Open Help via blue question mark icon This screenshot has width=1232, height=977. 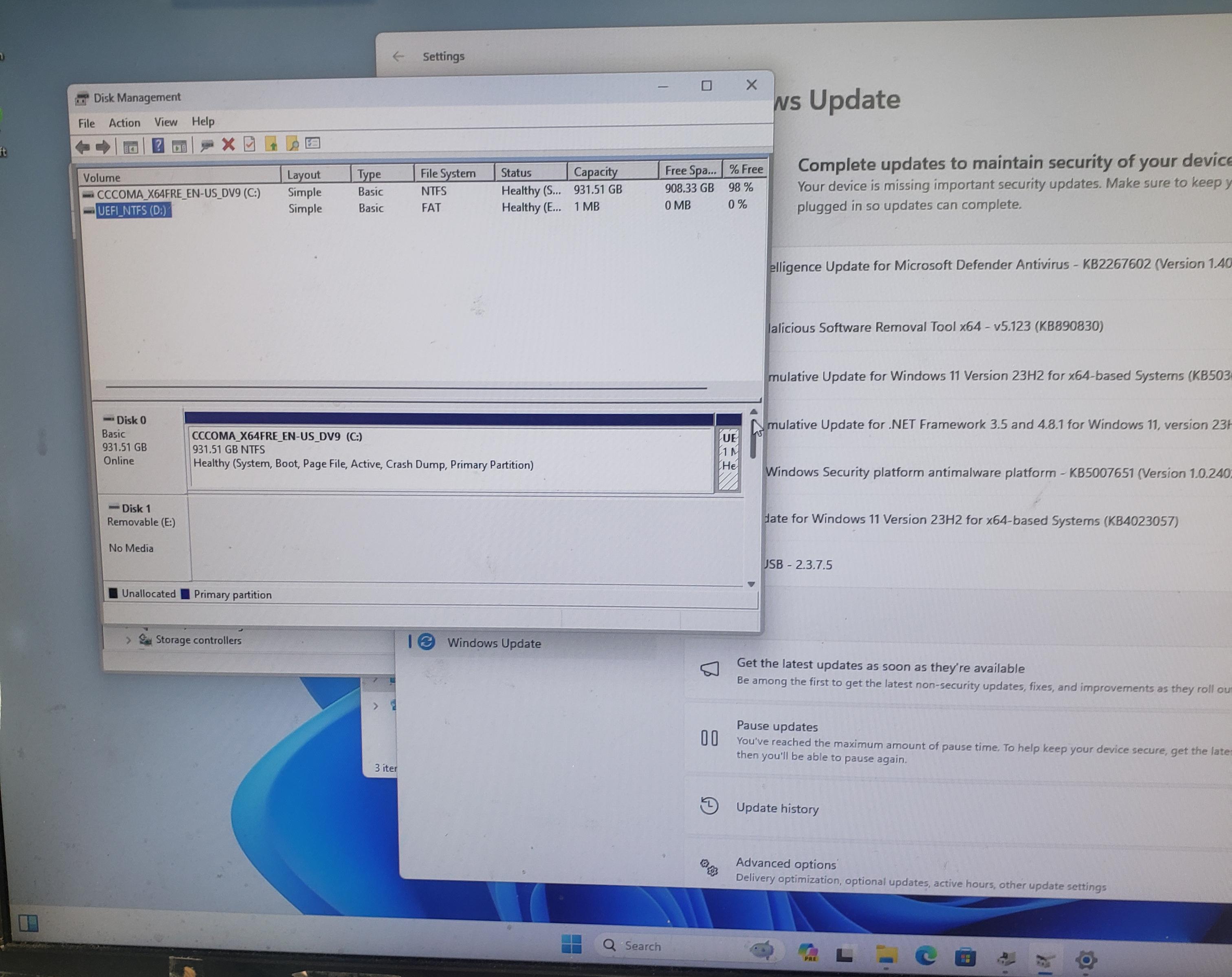(158, 146)
